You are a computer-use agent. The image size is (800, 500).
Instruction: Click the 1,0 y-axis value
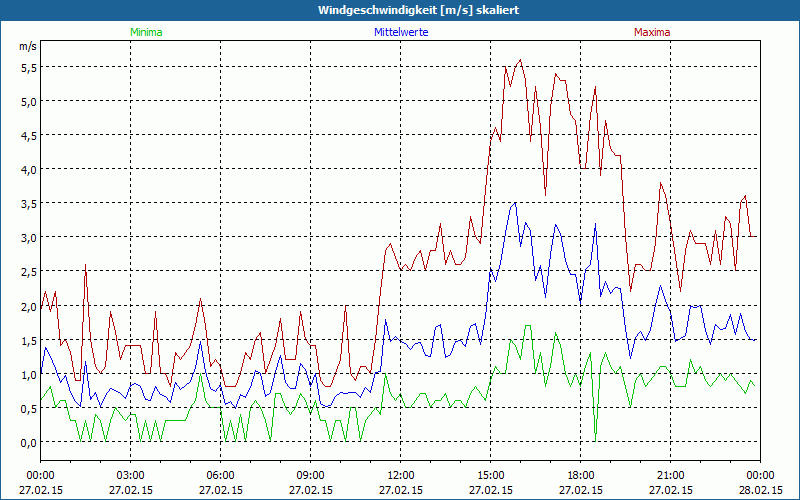(x=29, y=375)
